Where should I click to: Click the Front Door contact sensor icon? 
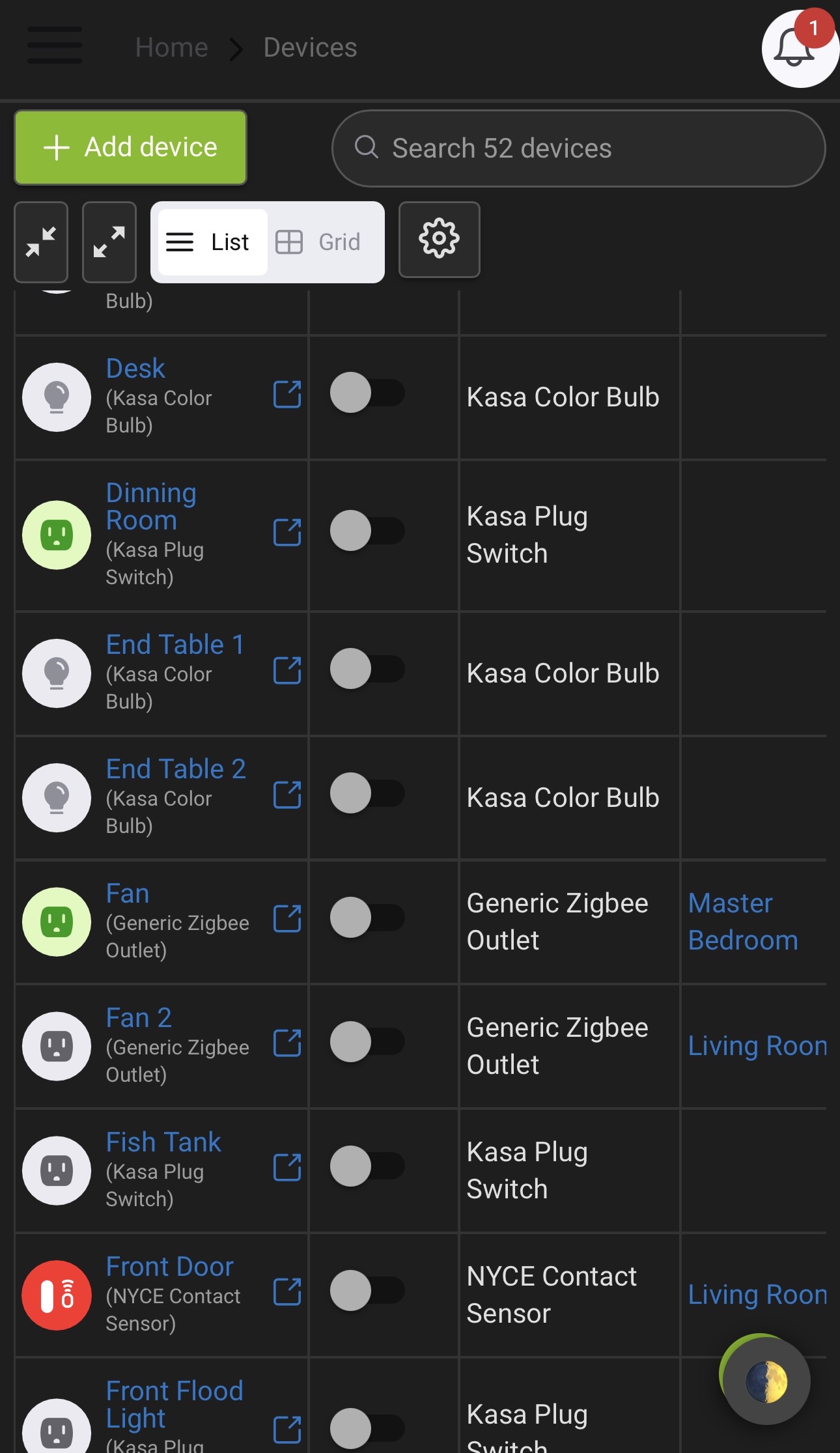pyautogui.click(x=57, y=1295)
